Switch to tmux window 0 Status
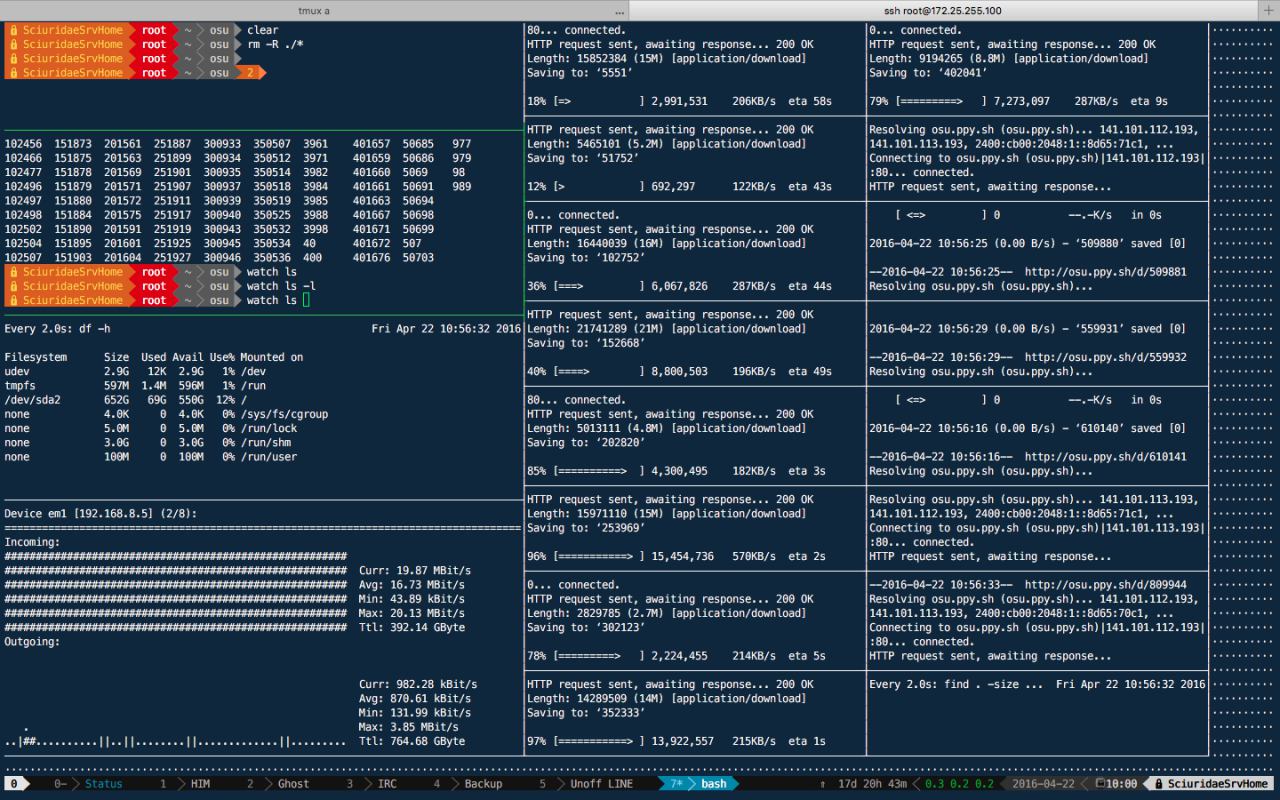The image size is (1280, 800). click(90, 784)
